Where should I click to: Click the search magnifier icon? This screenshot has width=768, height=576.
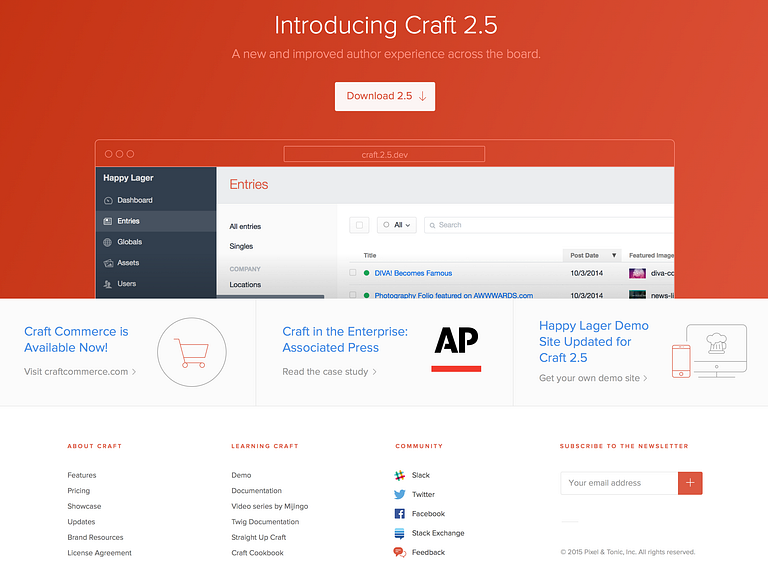(x=432, y=225)
